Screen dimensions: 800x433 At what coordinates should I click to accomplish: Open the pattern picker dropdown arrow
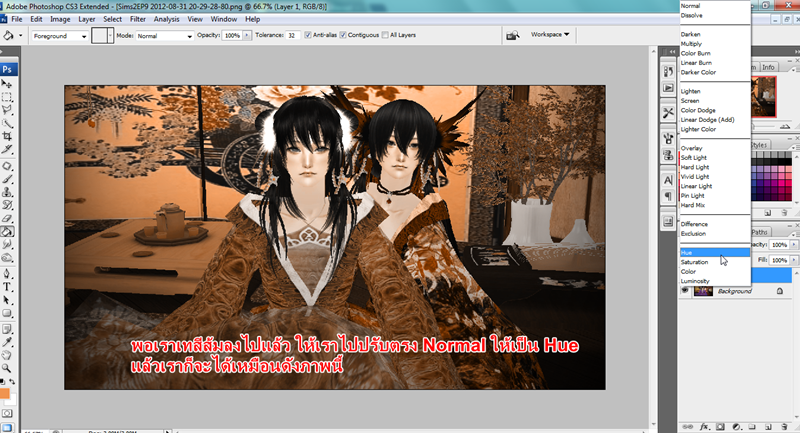point(110,36)
